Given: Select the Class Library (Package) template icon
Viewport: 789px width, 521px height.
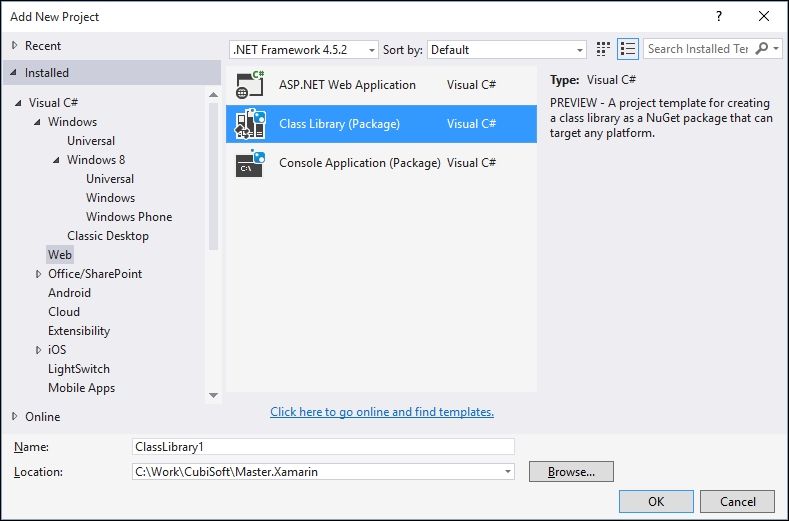Looking at the screenshot, I should pyautogui.click(x=250, y=124).
